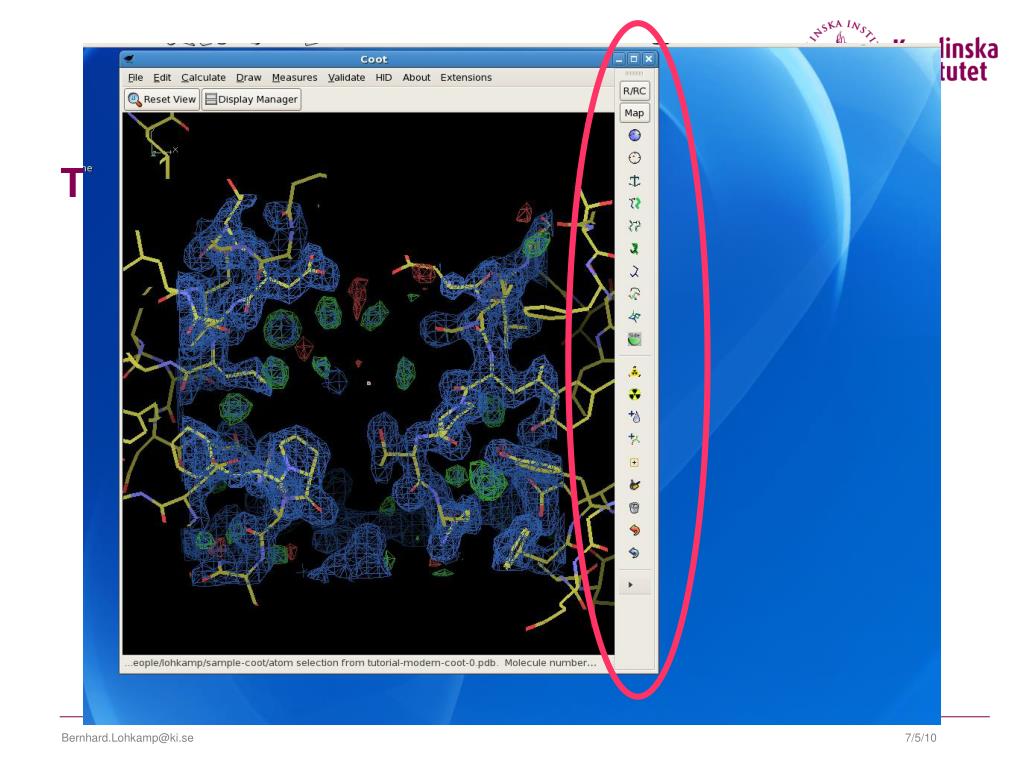Image resolution: width=1024 pixels, height=768 pixels.
Task: Click the 7/5/10 date in the footer
Action: [920, 737]
